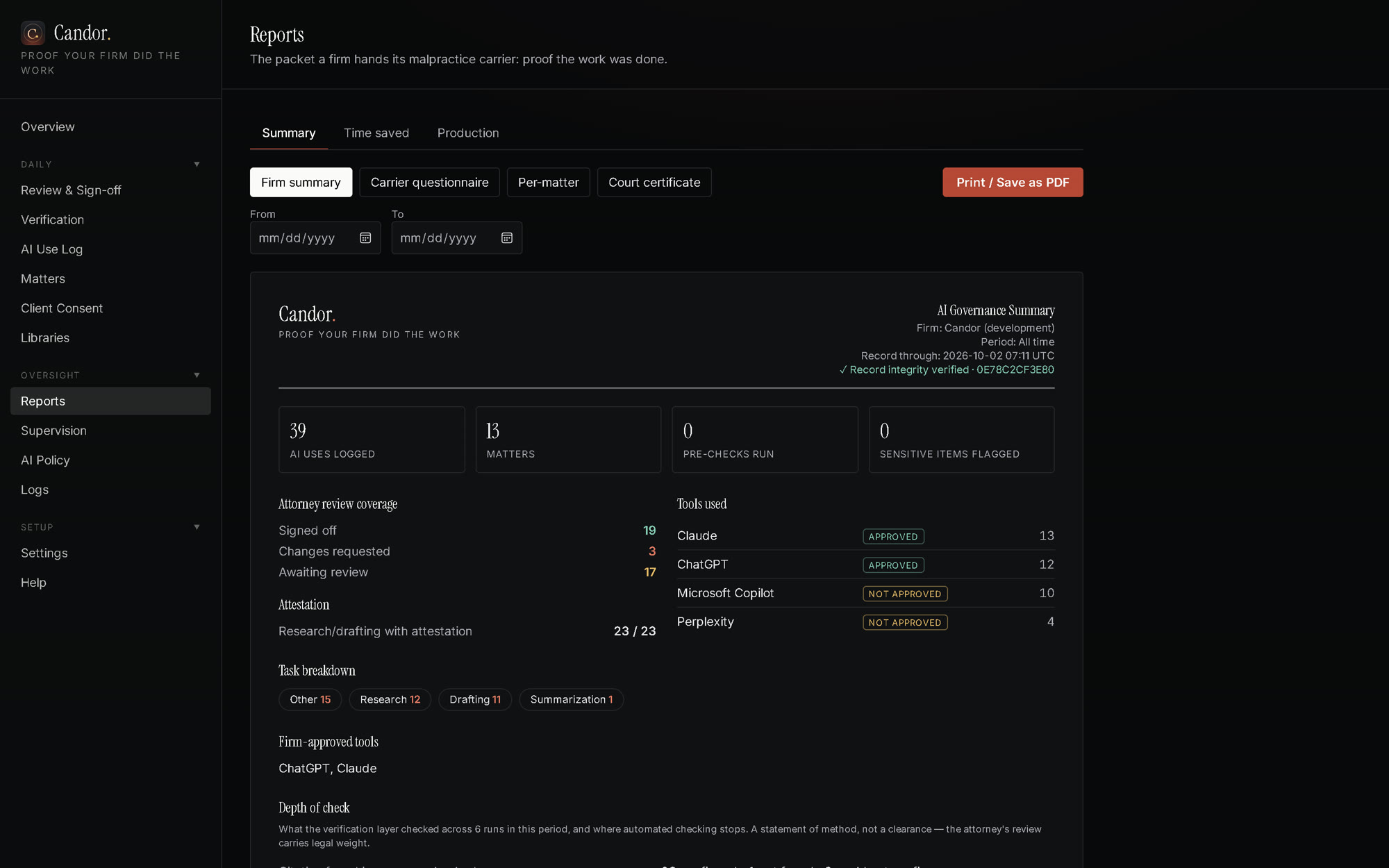Image resolution: width=1389 pixels, height=868 pixels.
Task: Select the Firm summary report
Action: pyautogui.click(x=301, y=183)
